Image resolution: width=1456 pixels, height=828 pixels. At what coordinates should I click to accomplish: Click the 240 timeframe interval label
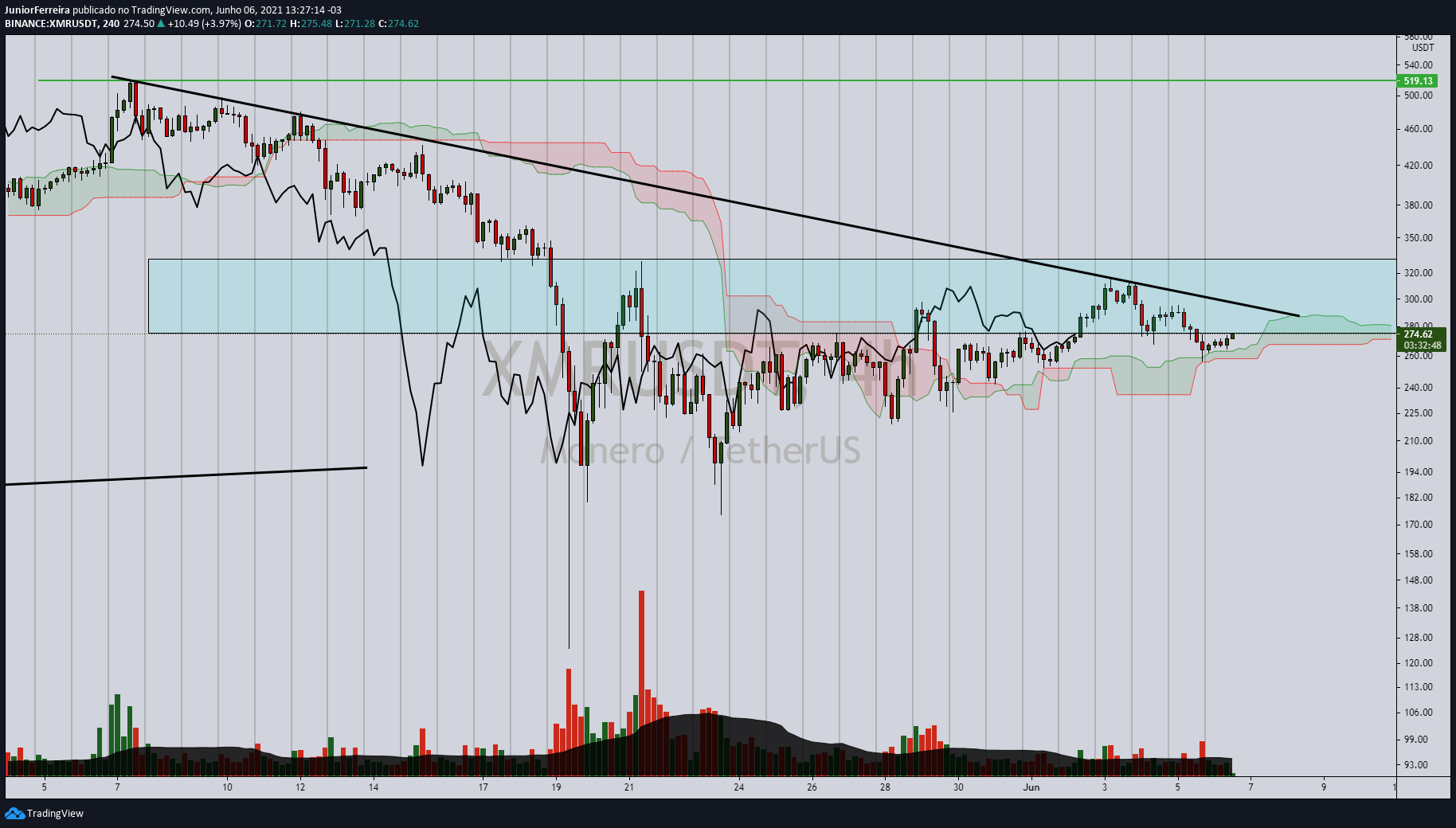click(111, 24)
